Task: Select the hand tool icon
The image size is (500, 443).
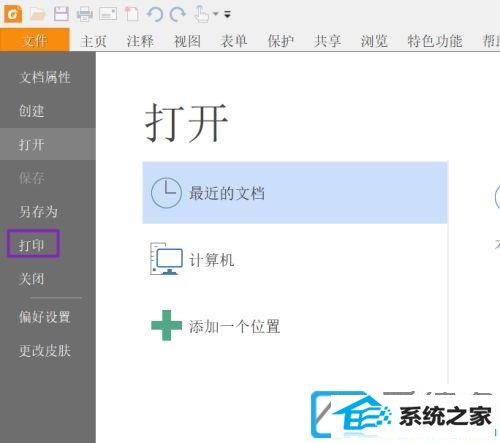Action: point(202,14)
